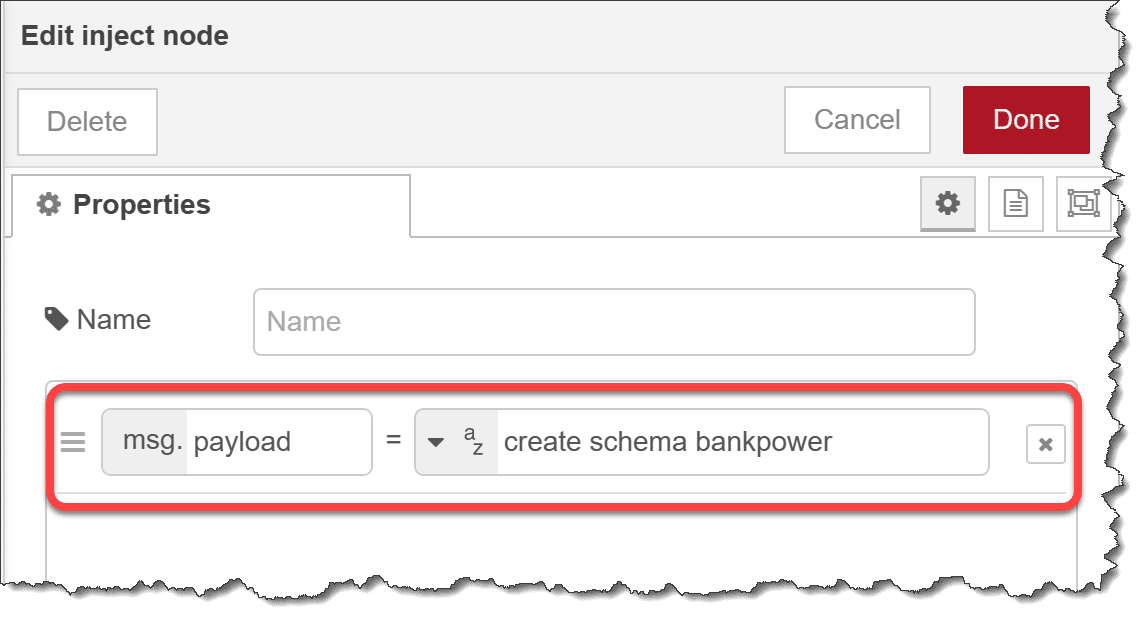Click the 'Edit inject node' title
Image resolution: width=1148 pixels, height=621 pixels.
(x=125, y=37)
